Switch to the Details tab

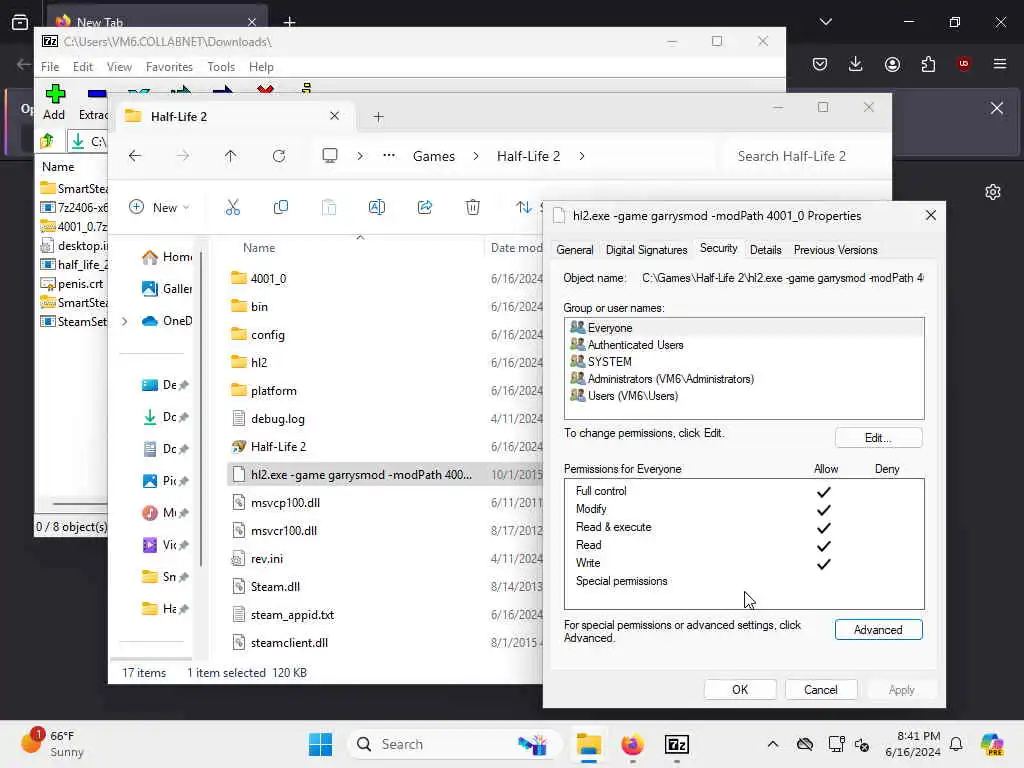(x=765, y=250)
